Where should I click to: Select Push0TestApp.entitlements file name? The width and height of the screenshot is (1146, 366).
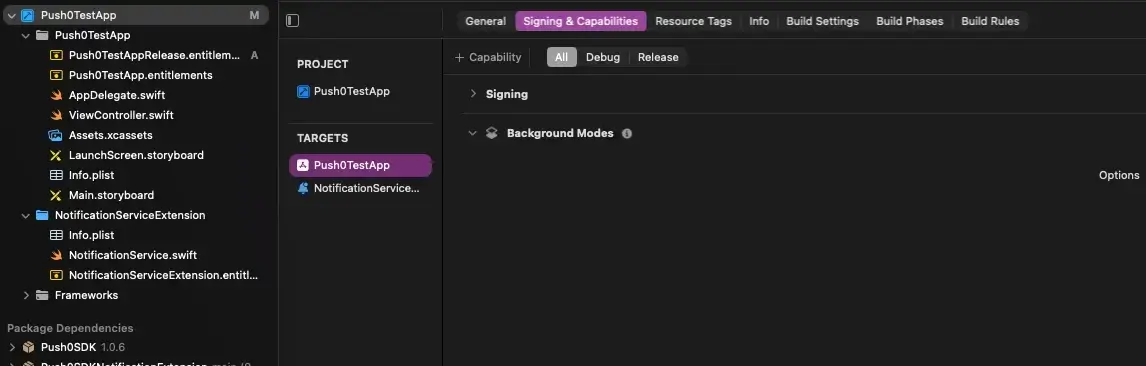140,75
